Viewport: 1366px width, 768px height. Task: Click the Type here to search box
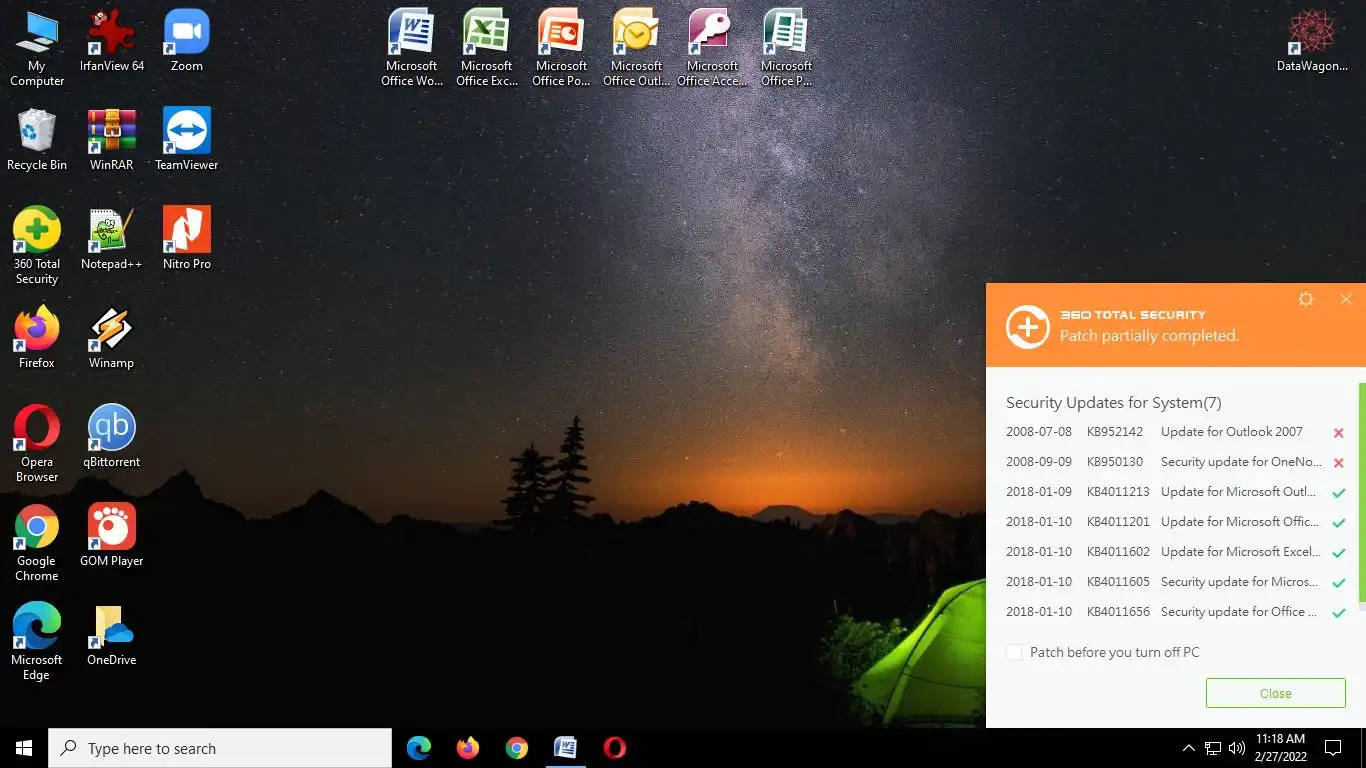220,748
